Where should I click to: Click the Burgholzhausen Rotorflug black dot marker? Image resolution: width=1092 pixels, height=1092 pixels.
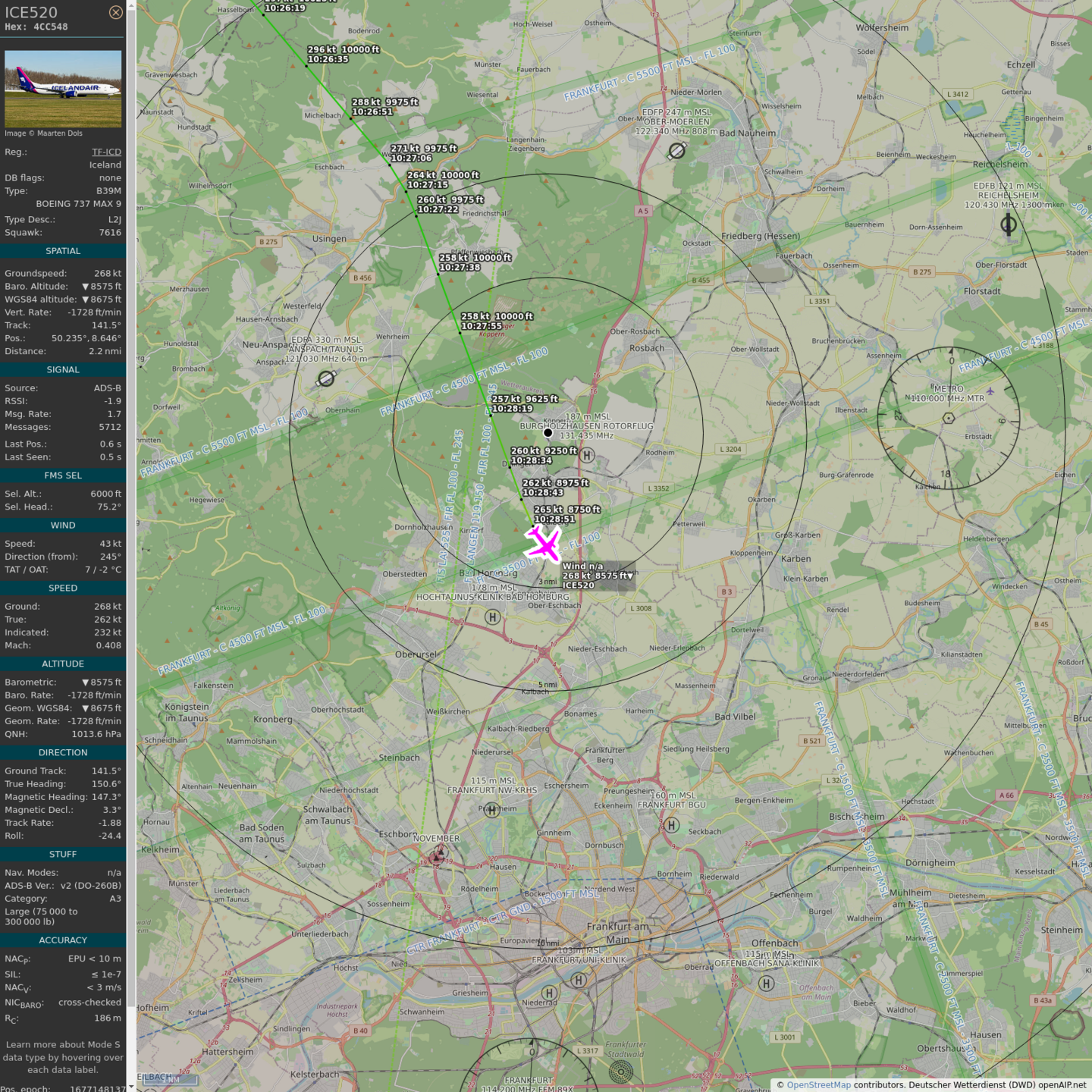point(548,433)
